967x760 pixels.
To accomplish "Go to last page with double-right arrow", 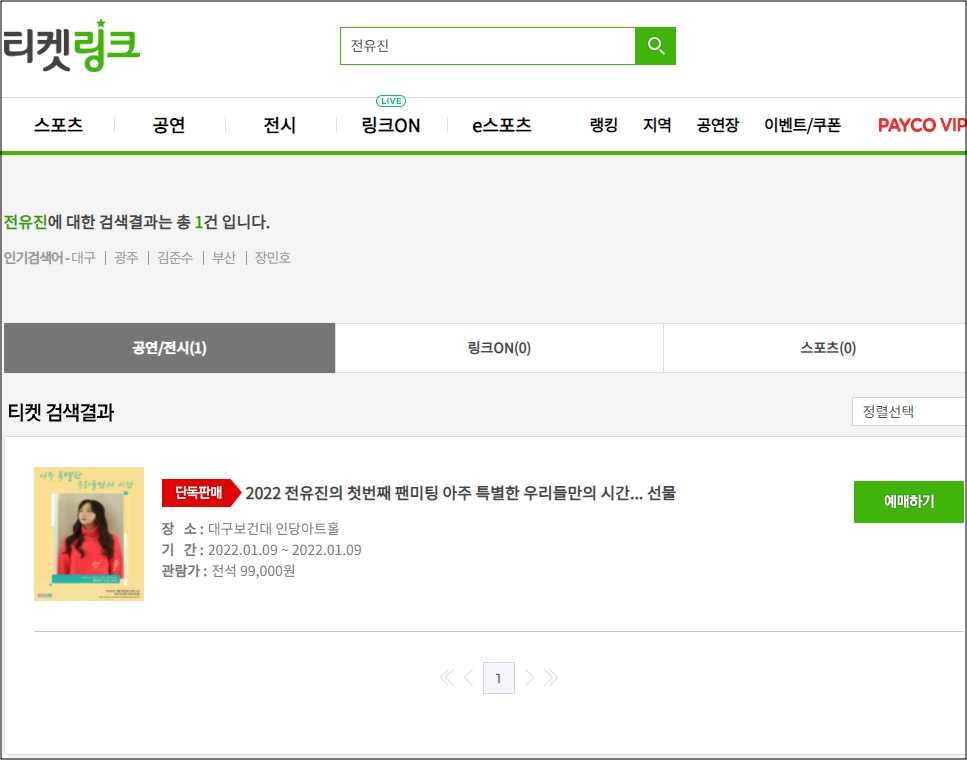I will click(x=551, y=678).
